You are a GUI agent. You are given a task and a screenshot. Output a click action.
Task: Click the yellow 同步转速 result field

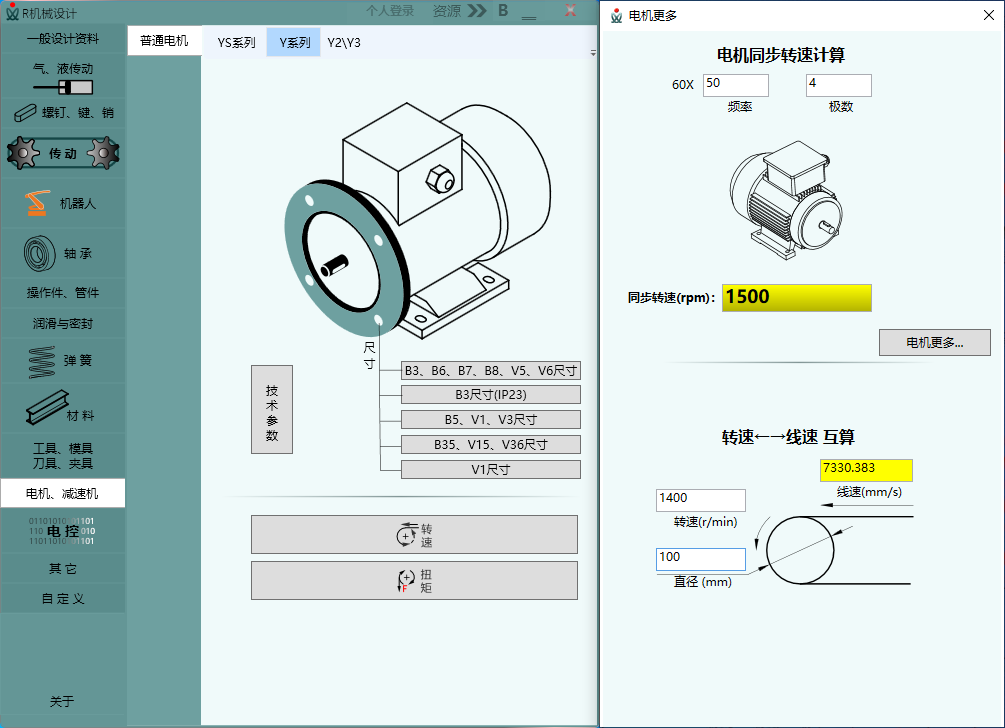(797, 298)
